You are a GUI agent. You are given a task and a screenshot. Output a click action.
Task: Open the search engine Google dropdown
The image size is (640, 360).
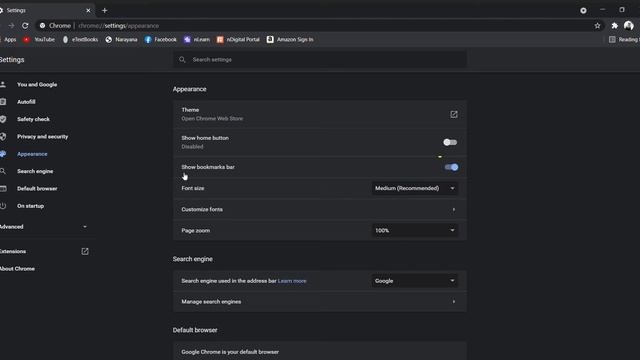pos(415,281)
